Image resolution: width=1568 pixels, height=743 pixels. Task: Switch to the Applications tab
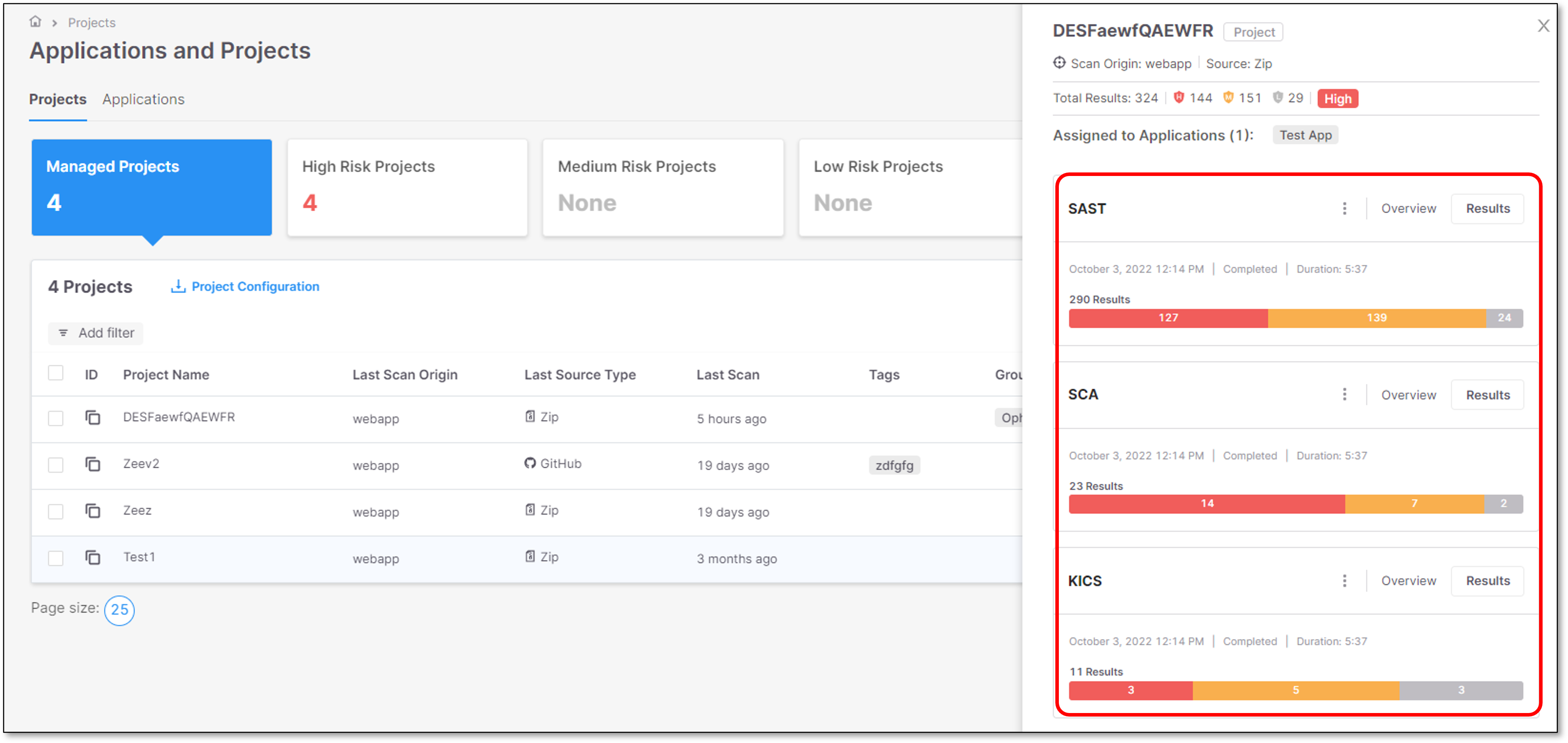143,99
